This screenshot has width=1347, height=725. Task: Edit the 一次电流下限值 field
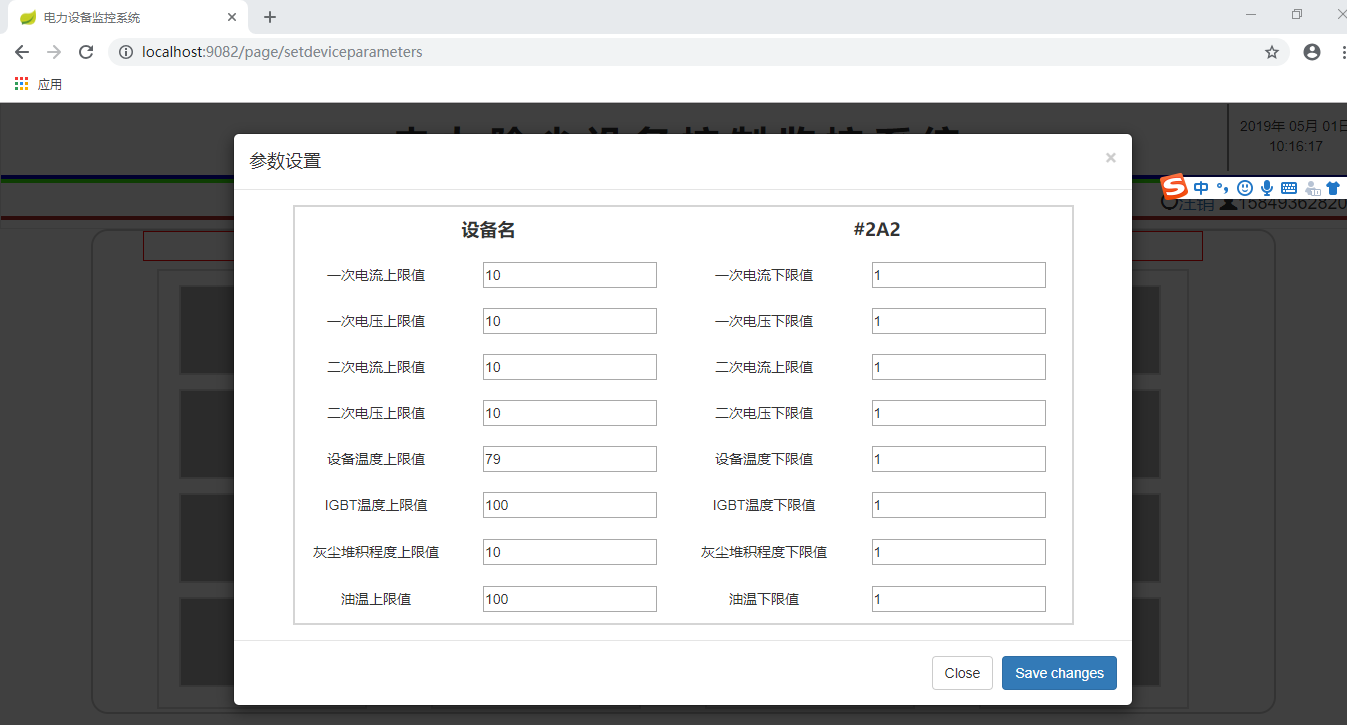959,275
